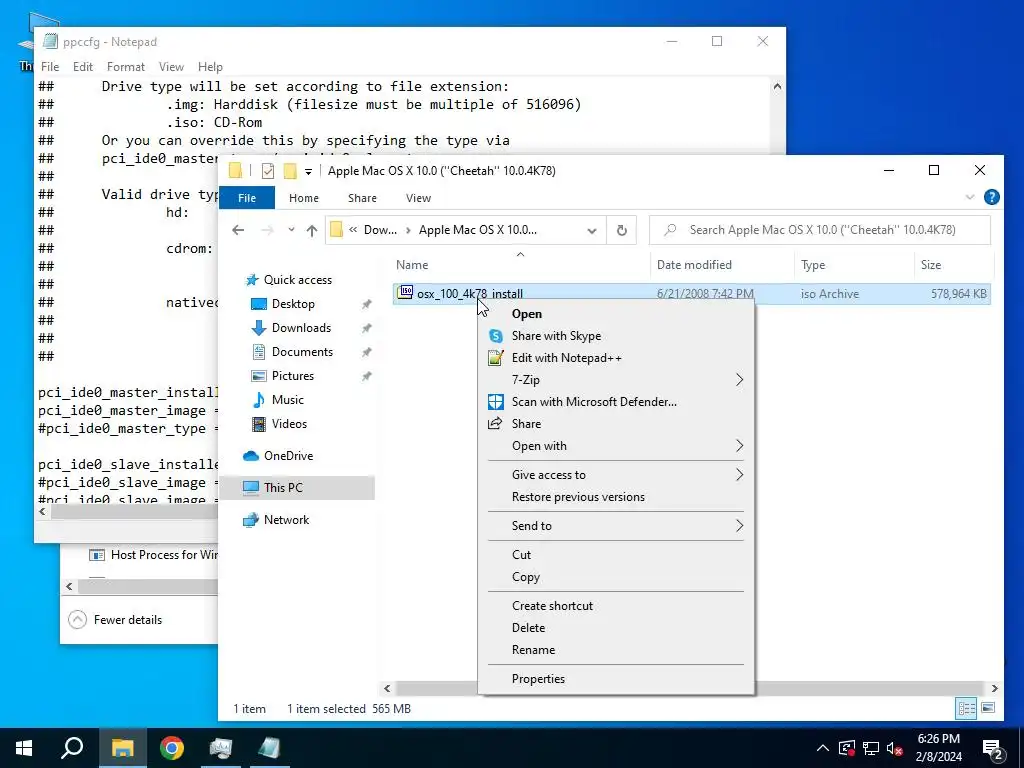Open Documents in navigation pane
1024x768 pixels.
(302, 352)
